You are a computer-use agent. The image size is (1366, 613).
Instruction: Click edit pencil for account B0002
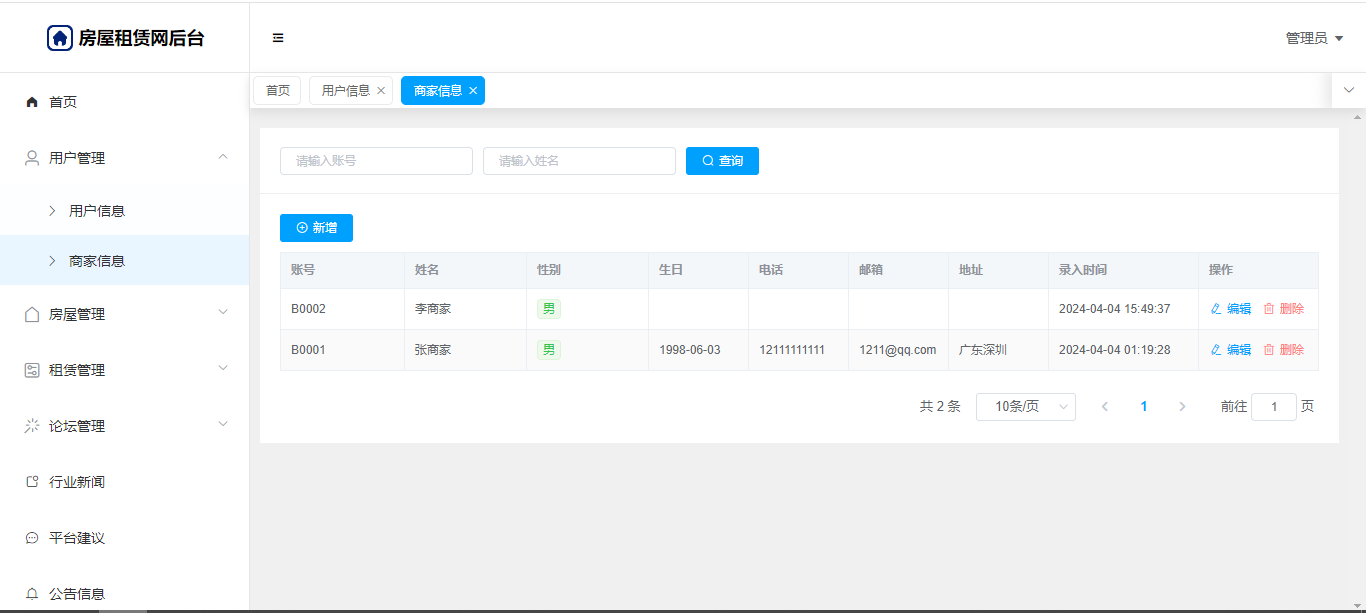click(1231, 309)
